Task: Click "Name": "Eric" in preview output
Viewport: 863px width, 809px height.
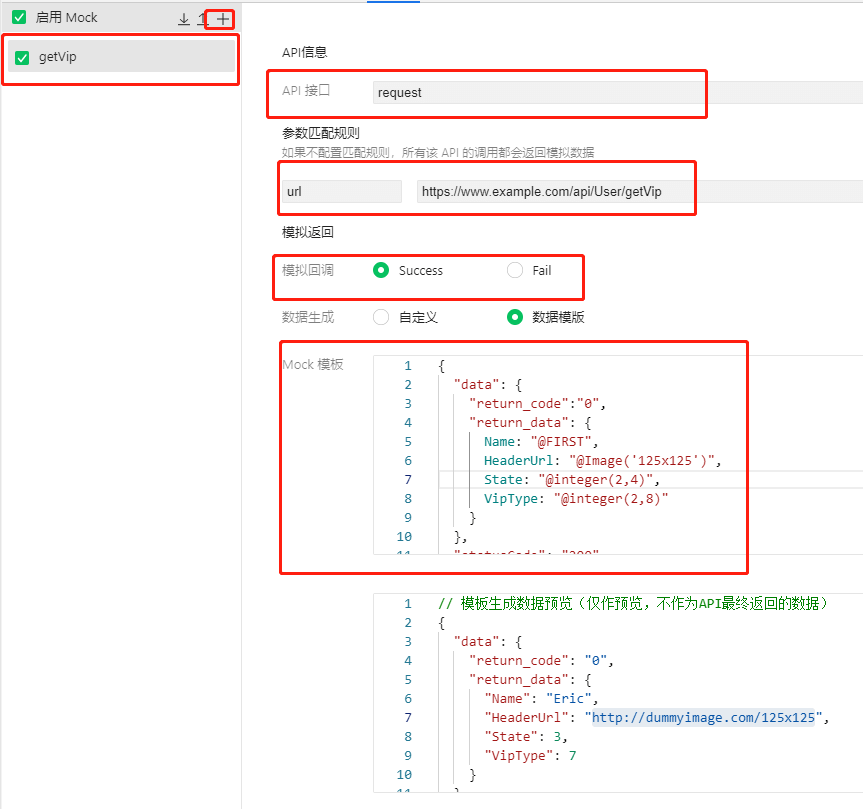Action: tap(540, 699)
